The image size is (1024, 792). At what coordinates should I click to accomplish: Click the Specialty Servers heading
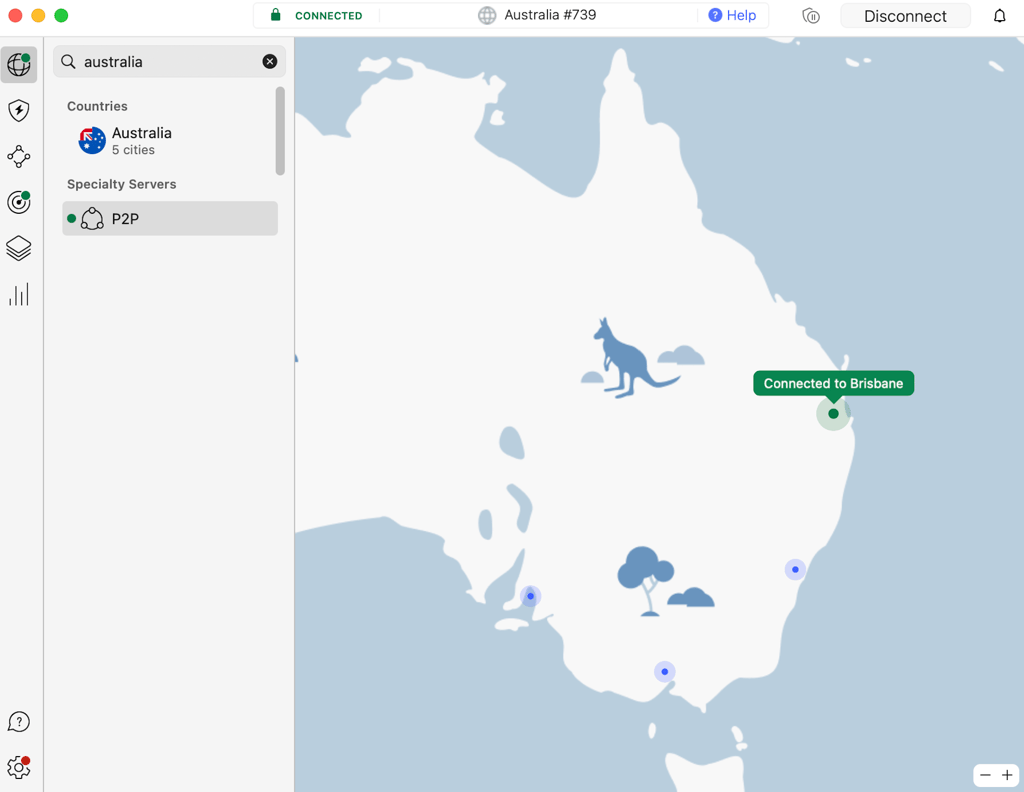[121, 184]
